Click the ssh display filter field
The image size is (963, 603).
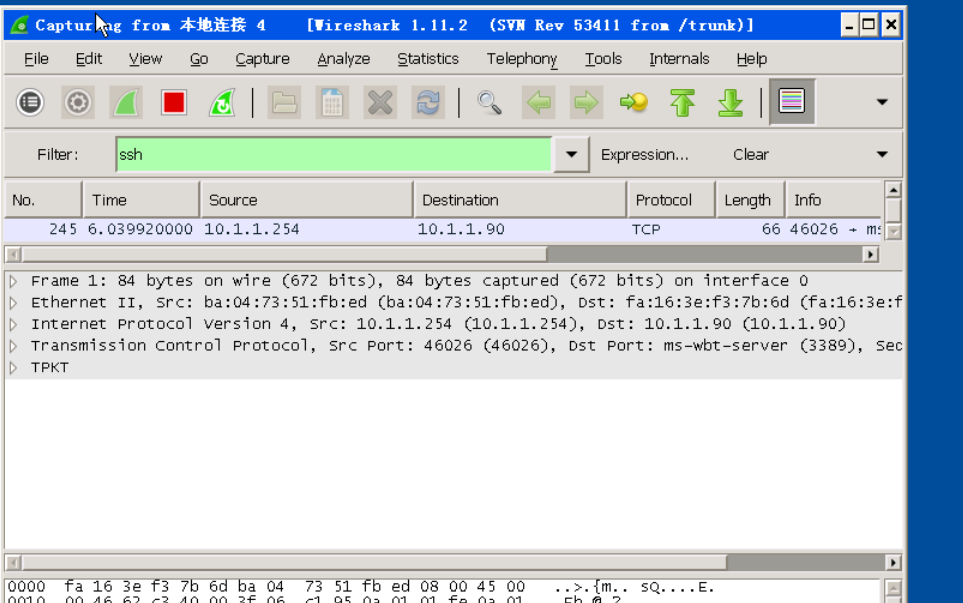(x=334, y=155)
